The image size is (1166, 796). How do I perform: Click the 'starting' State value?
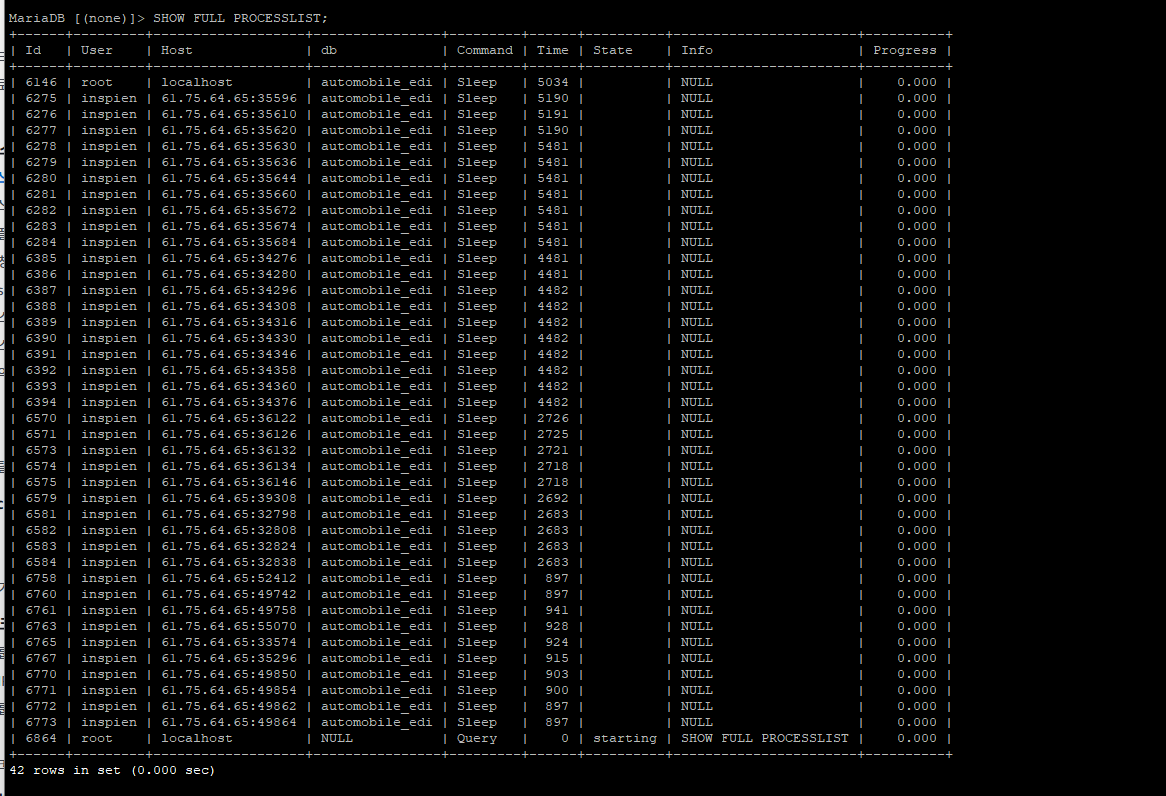(x=625, y=738)
